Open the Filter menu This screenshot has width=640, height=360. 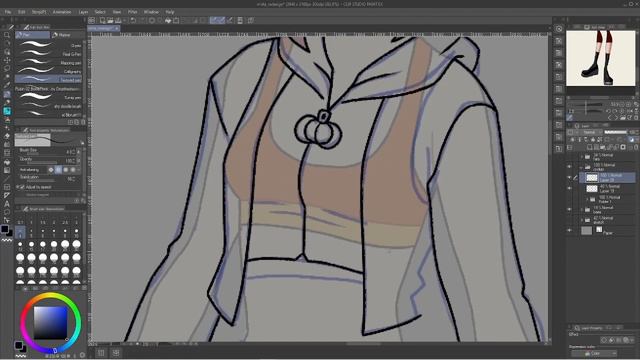(132, 12)
